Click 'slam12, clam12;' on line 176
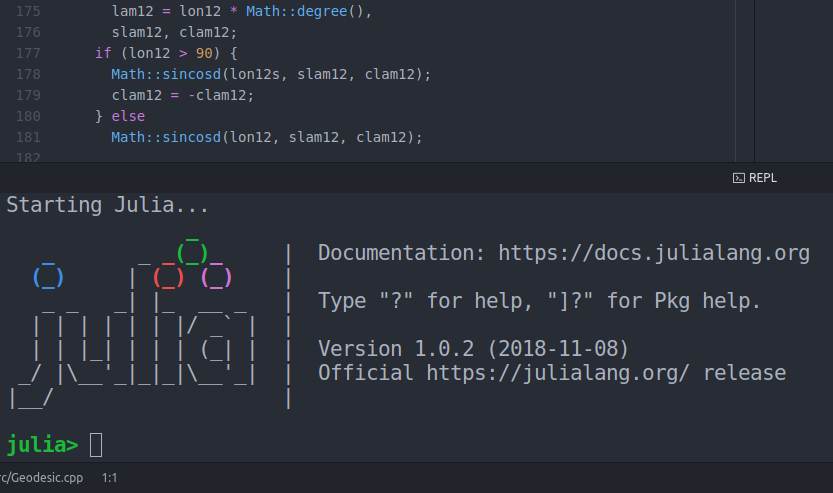Image resolution: width=833 pixels, height=493 pixels. [174, 32]
